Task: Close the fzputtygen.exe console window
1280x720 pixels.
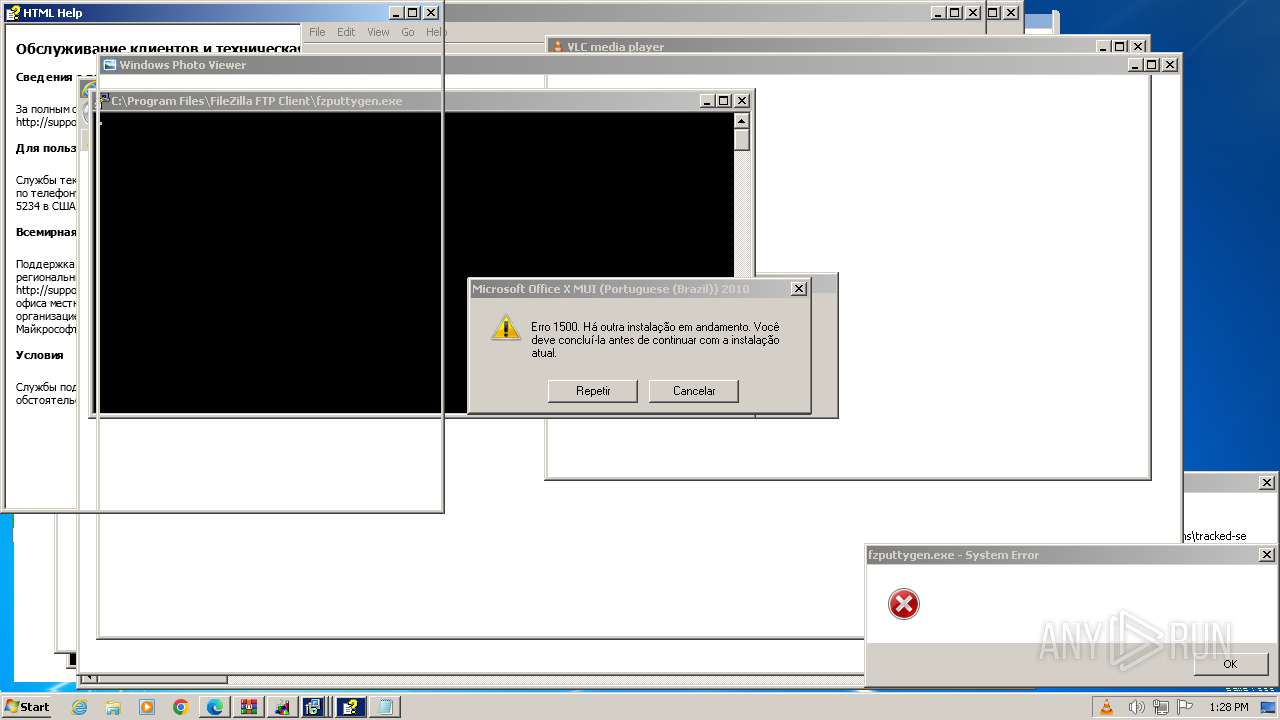Action: point(741,101)
